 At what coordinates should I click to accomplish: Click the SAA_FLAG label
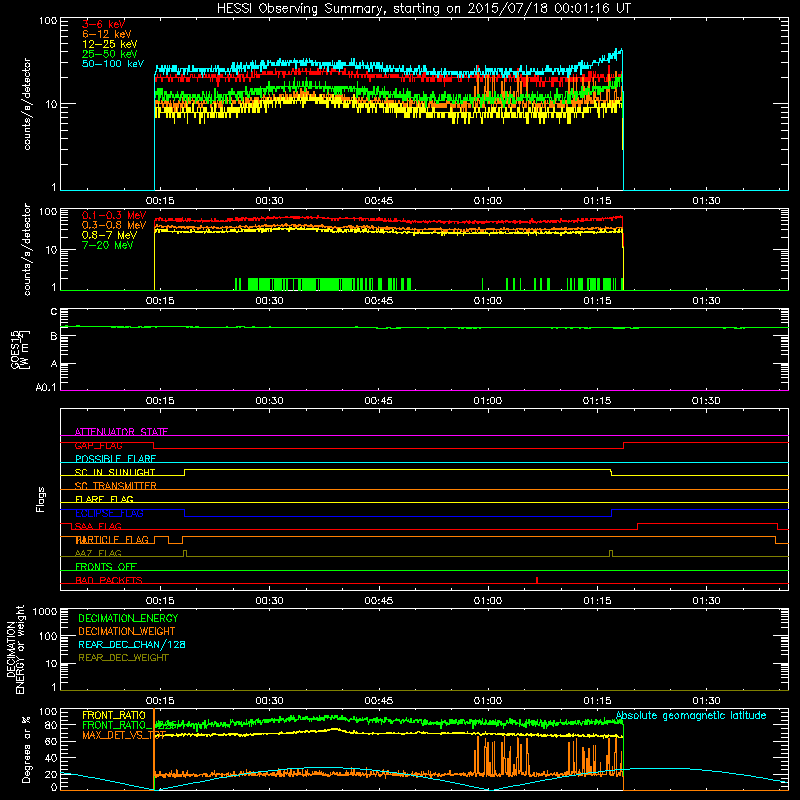[97, 526]
